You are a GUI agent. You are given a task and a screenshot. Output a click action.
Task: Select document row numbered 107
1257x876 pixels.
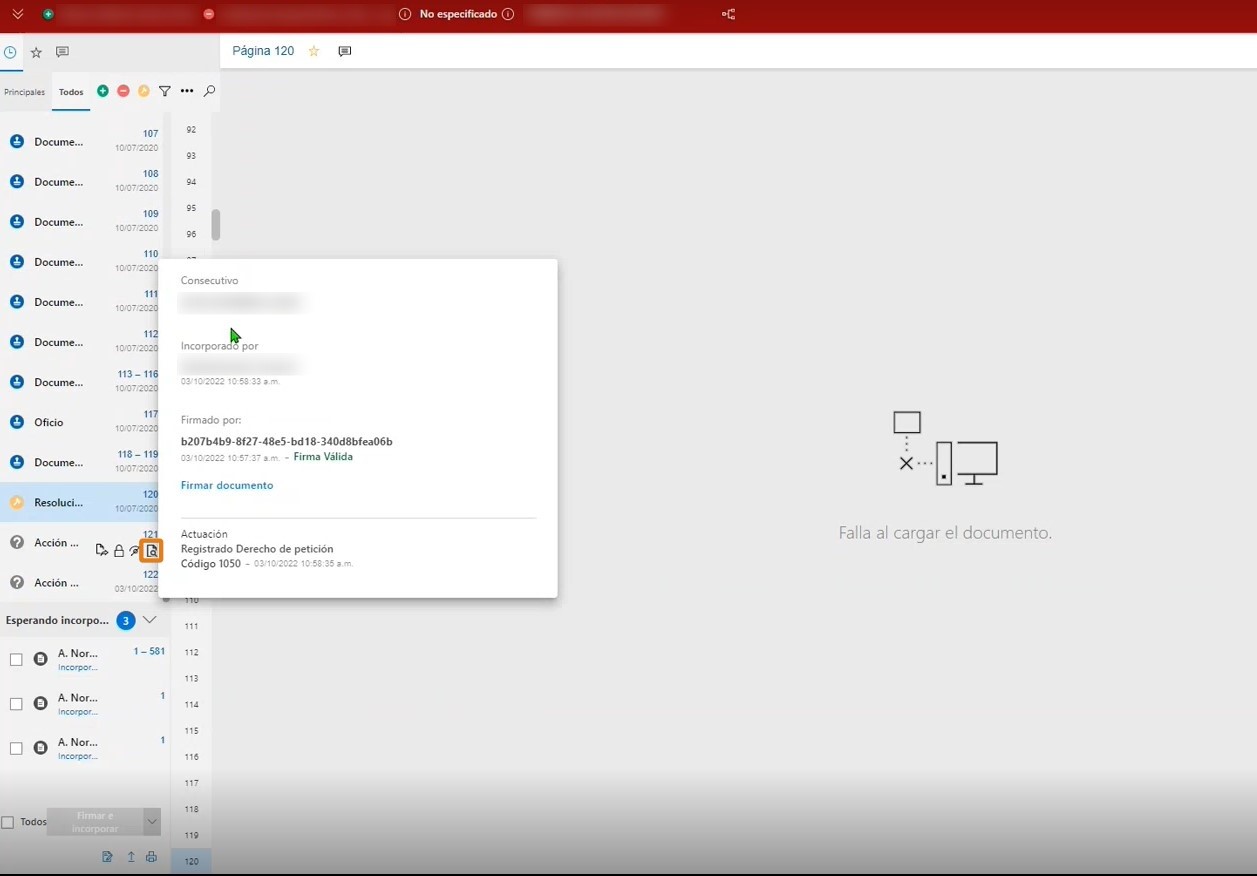click(80, 142)
